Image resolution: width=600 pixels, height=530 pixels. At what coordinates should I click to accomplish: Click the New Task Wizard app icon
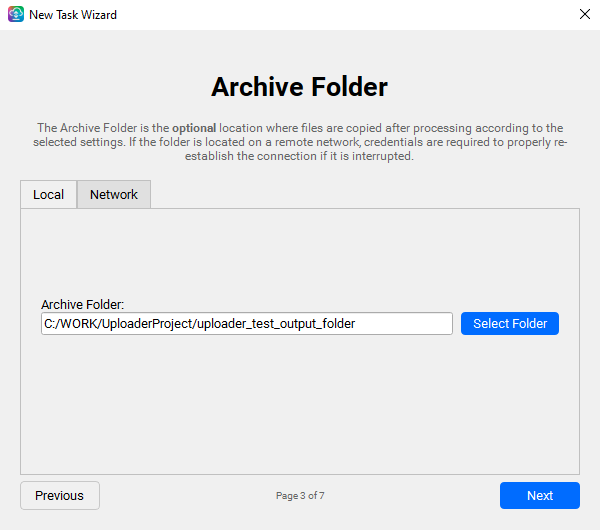[x=16, y=15]
